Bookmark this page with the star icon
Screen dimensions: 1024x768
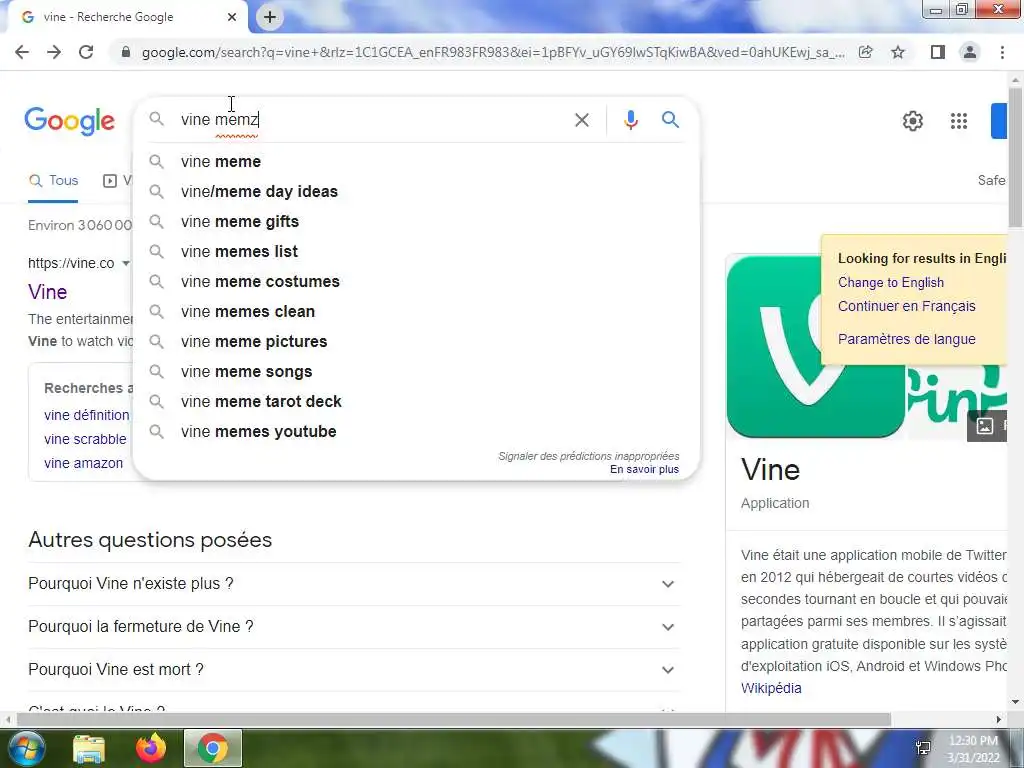point(898,52)
